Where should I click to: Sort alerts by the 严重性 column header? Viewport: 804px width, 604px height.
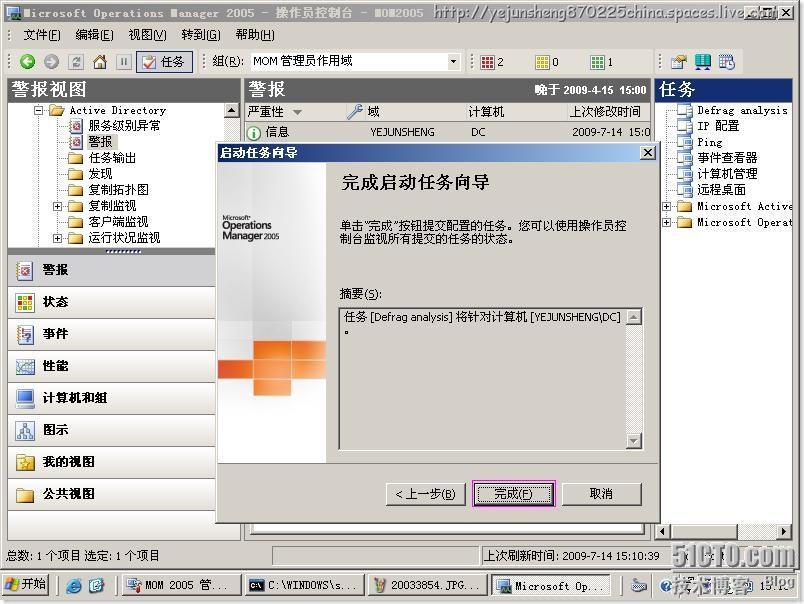point(265,112)
